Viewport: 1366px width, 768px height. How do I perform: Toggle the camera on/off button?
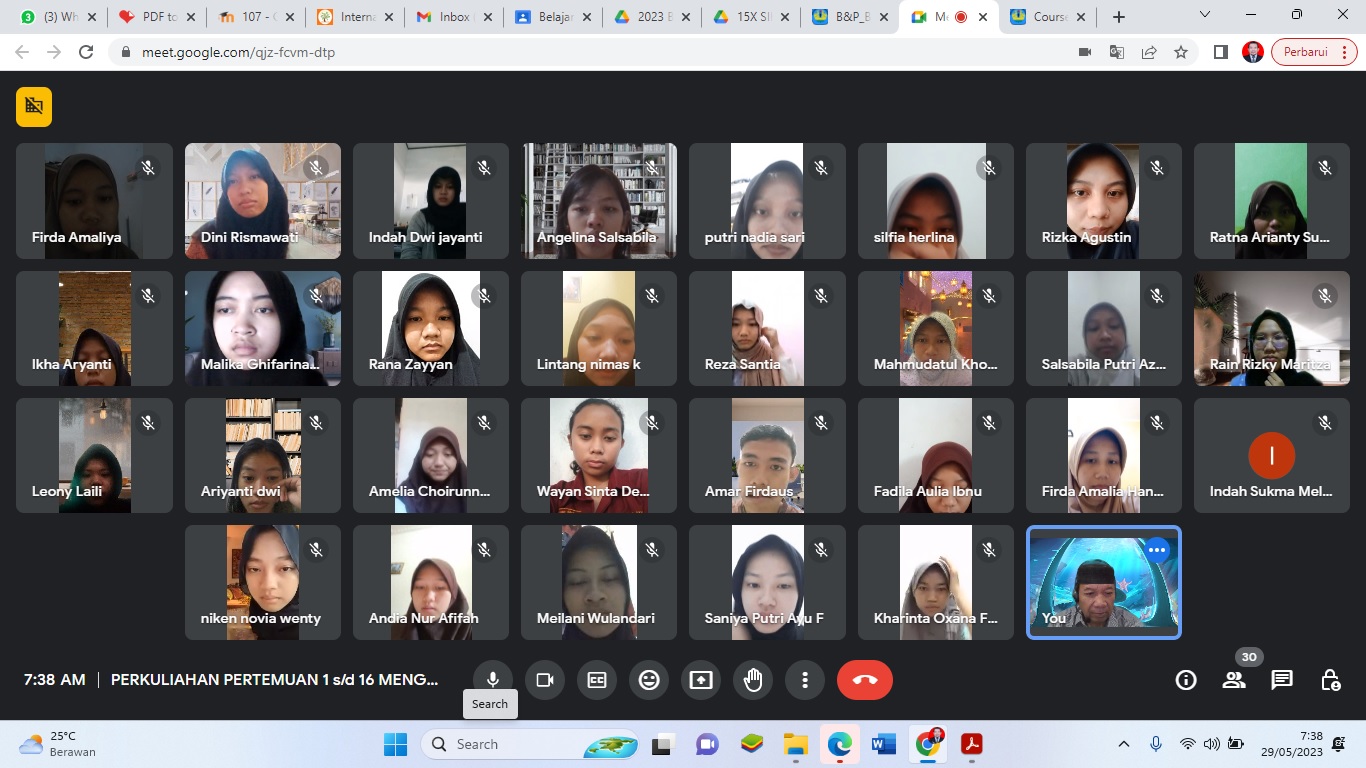click(x=545, y=680)
